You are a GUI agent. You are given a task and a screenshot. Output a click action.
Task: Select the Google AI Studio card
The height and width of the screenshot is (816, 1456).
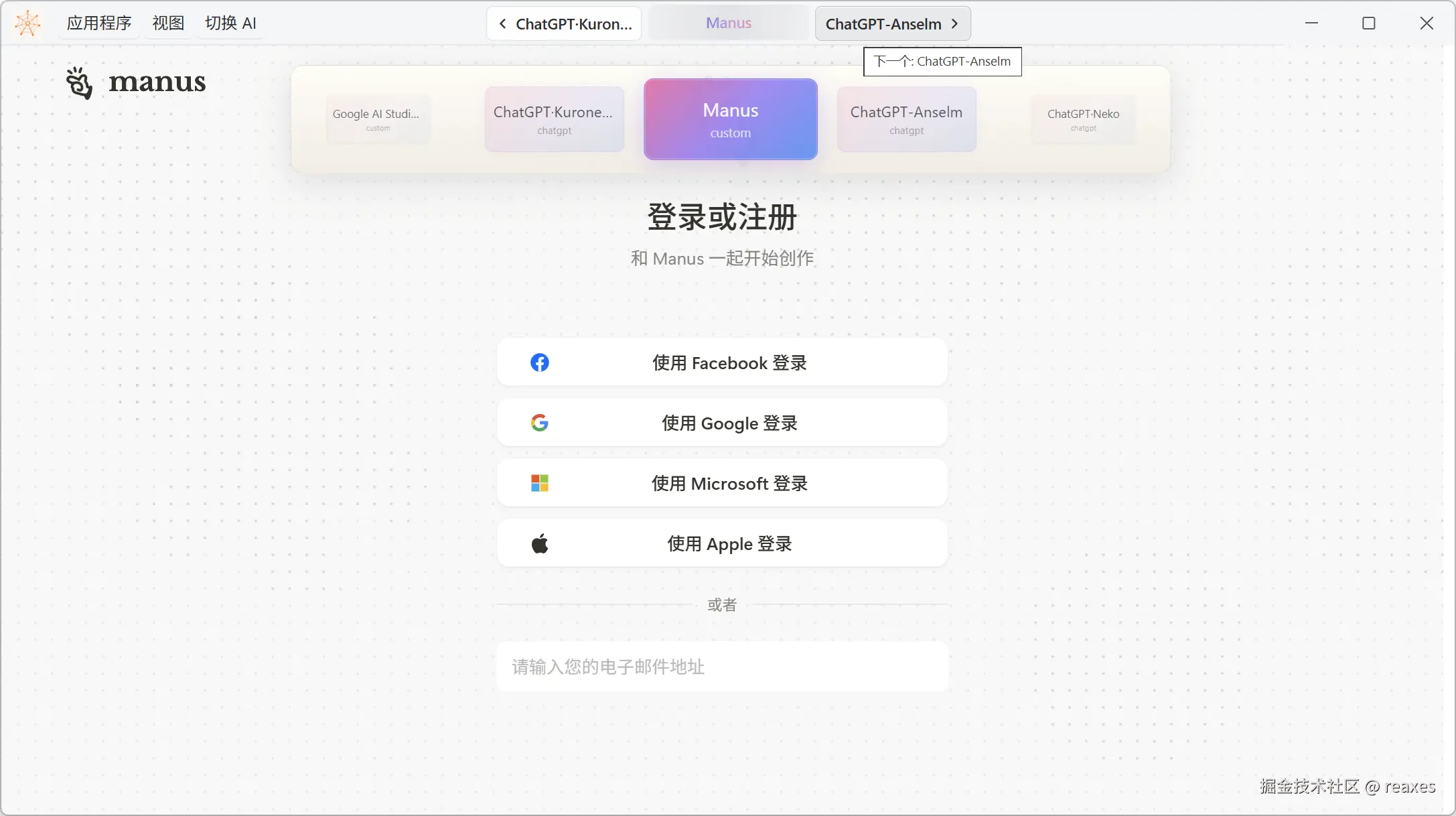(378, 119)
